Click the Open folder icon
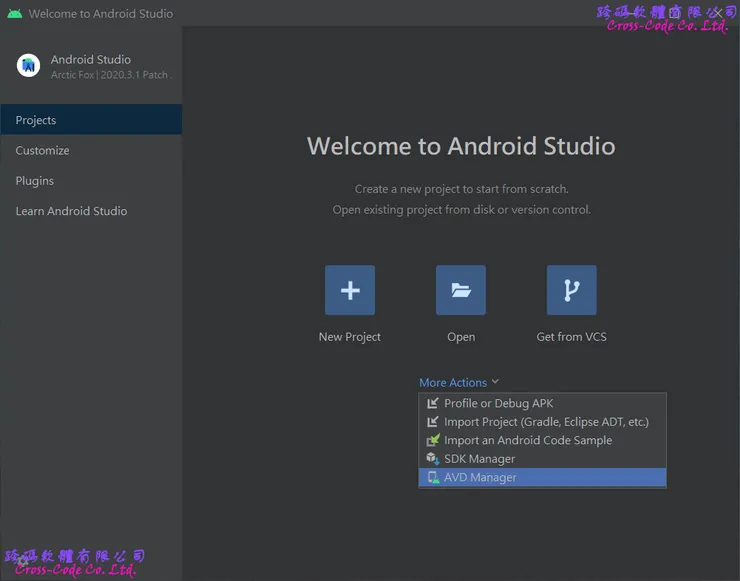This screenshot has height=581, width=740. tap(461, 290)
